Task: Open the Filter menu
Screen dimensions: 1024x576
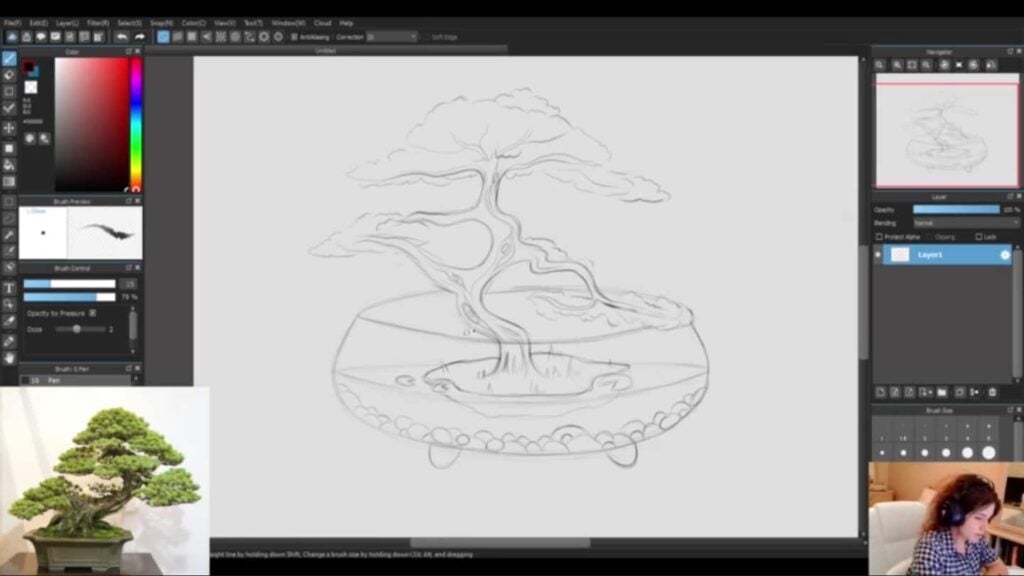Action: (97, 22)
